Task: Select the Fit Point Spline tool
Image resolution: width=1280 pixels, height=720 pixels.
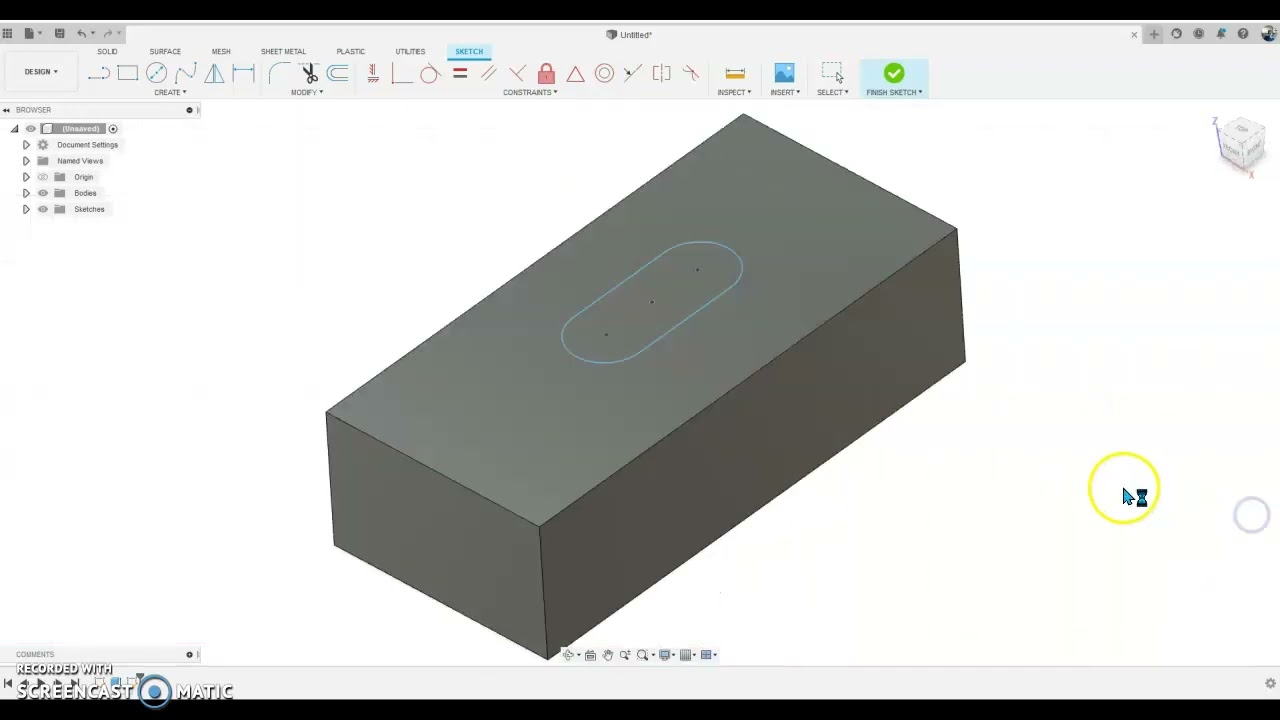Action: point(186,73)
